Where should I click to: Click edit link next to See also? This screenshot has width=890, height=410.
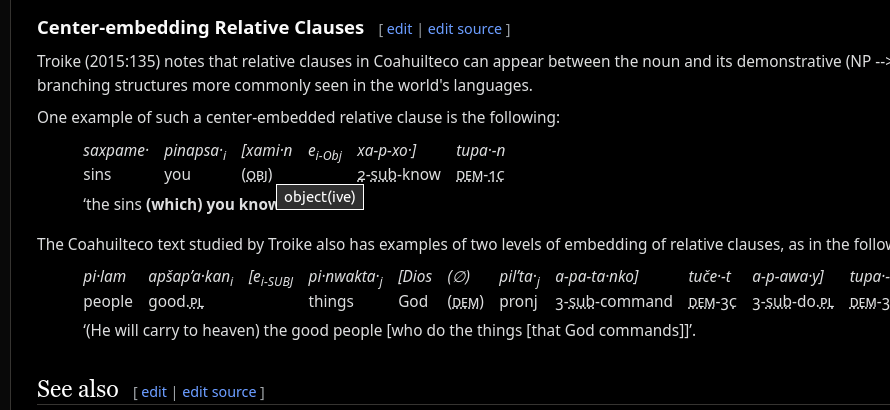pos(154,392)
